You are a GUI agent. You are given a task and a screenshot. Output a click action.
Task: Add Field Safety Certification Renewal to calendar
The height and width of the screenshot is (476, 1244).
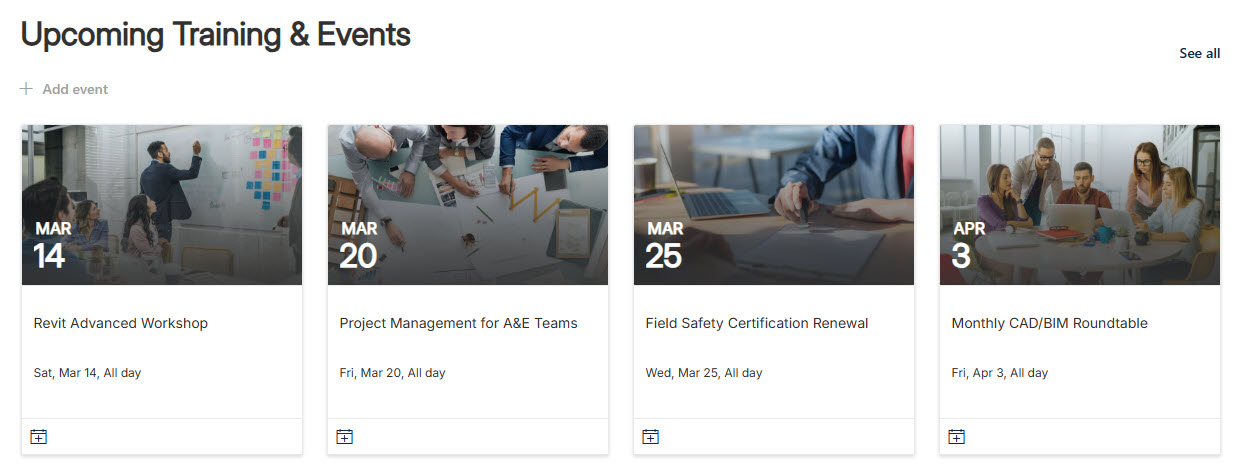pos(651,436)
